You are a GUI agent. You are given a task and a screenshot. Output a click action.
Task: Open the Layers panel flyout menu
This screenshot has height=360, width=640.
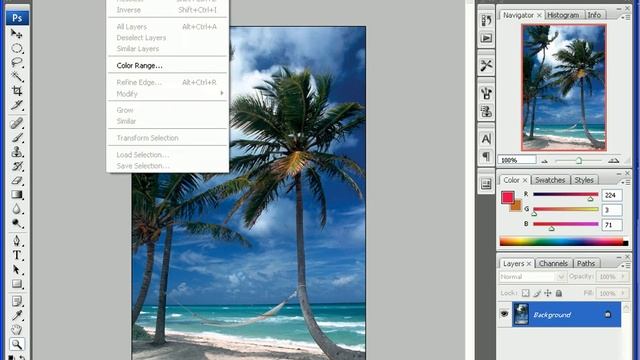(625, 265)
